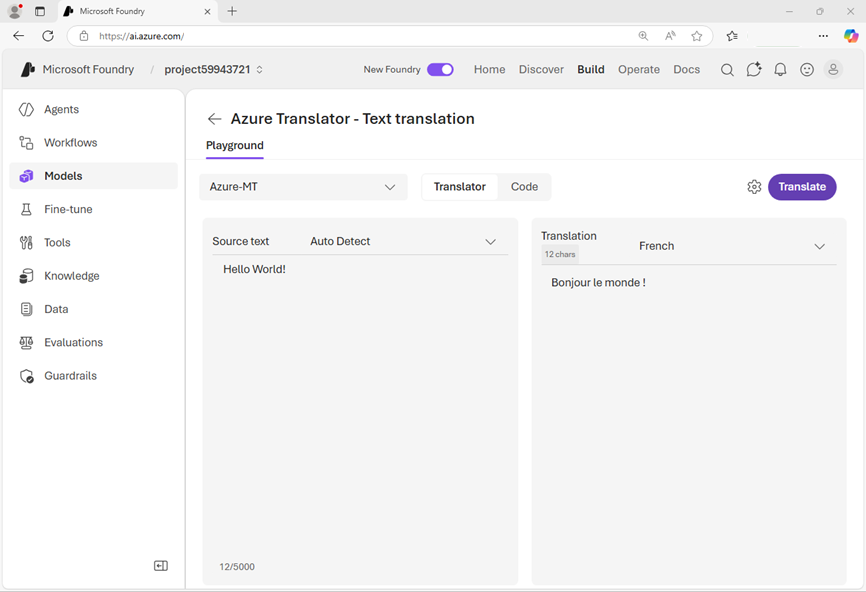Open browser zoom magnifier icon
The height and width of the screenshot is (592, 866).
(643, 36)
